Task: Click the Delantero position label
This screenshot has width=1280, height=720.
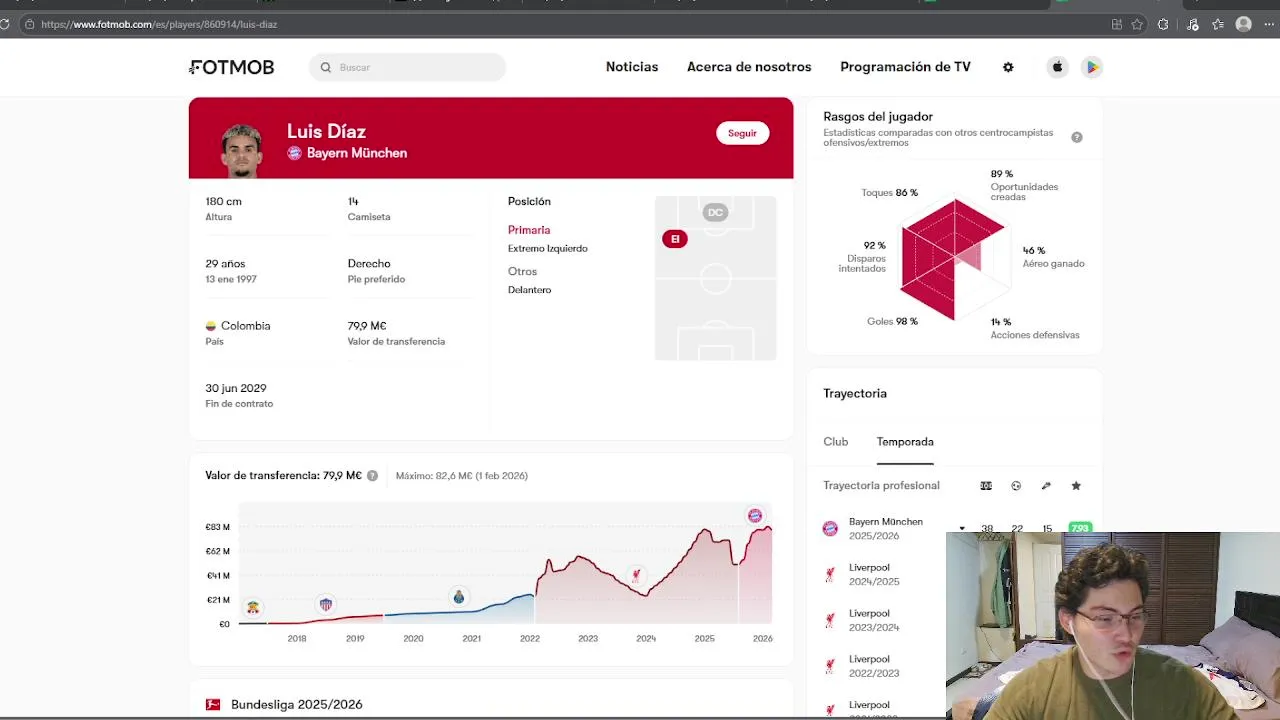Action: click(529, 290)
